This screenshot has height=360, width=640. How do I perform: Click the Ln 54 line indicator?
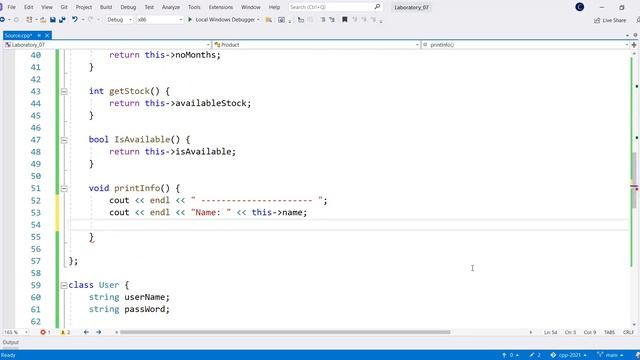coord(550,332)
